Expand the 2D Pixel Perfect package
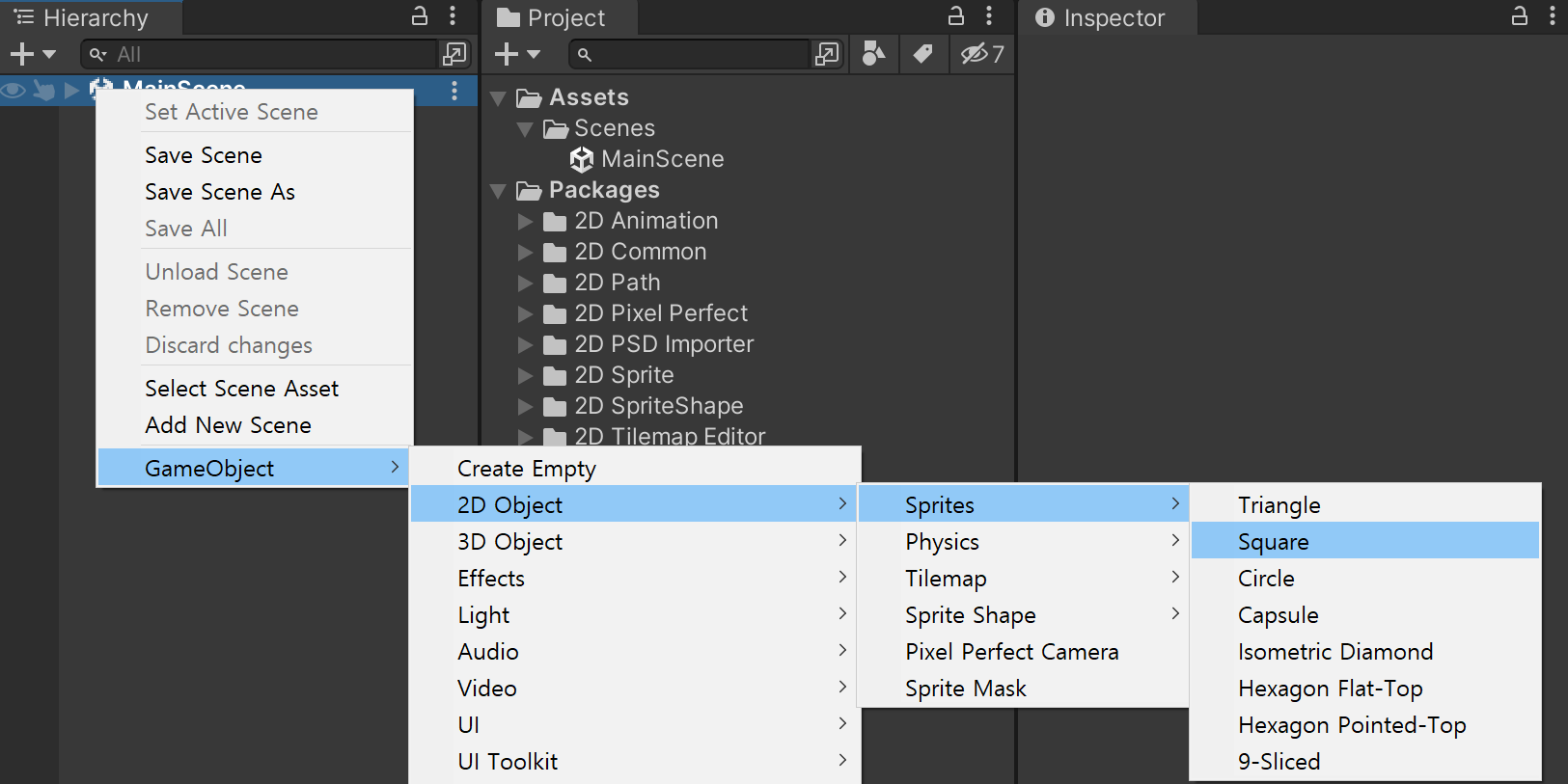 [525, 314]
